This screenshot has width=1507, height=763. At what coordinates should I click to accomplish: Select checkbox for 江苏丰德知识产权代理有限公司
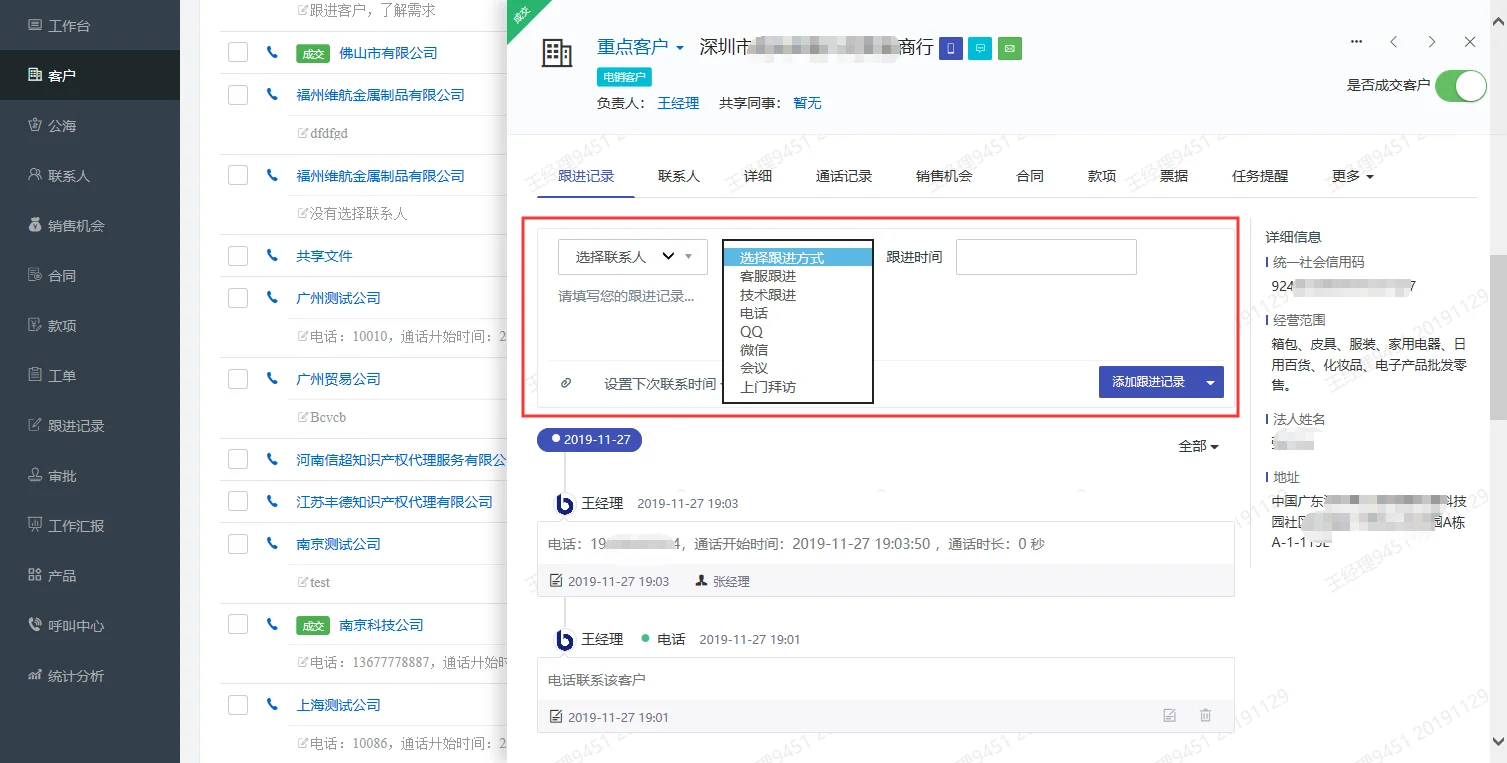pos(238,501)
